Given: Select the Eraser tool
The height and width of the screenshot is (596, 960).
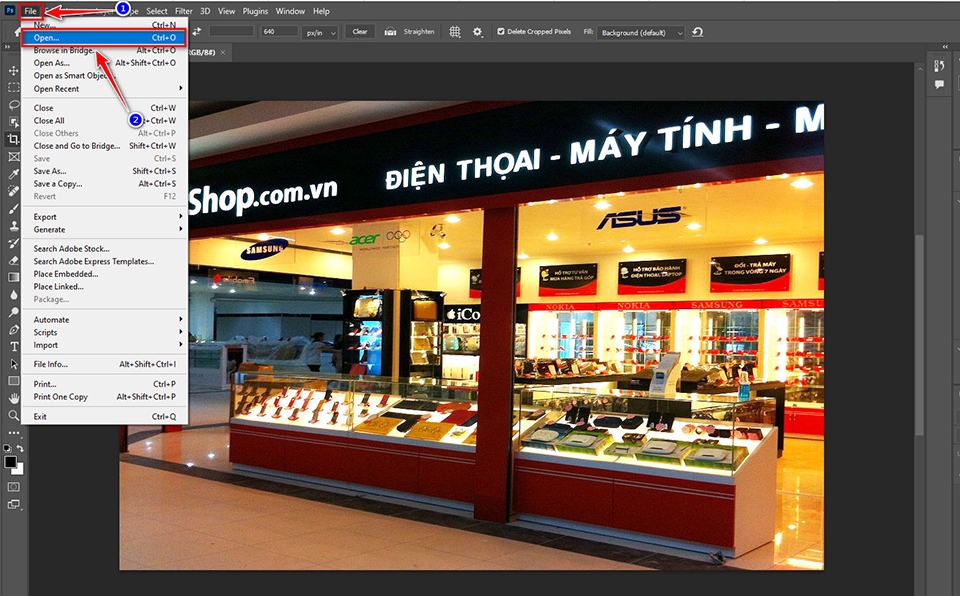Looking at the screenshot, I should tap(13, 260).
